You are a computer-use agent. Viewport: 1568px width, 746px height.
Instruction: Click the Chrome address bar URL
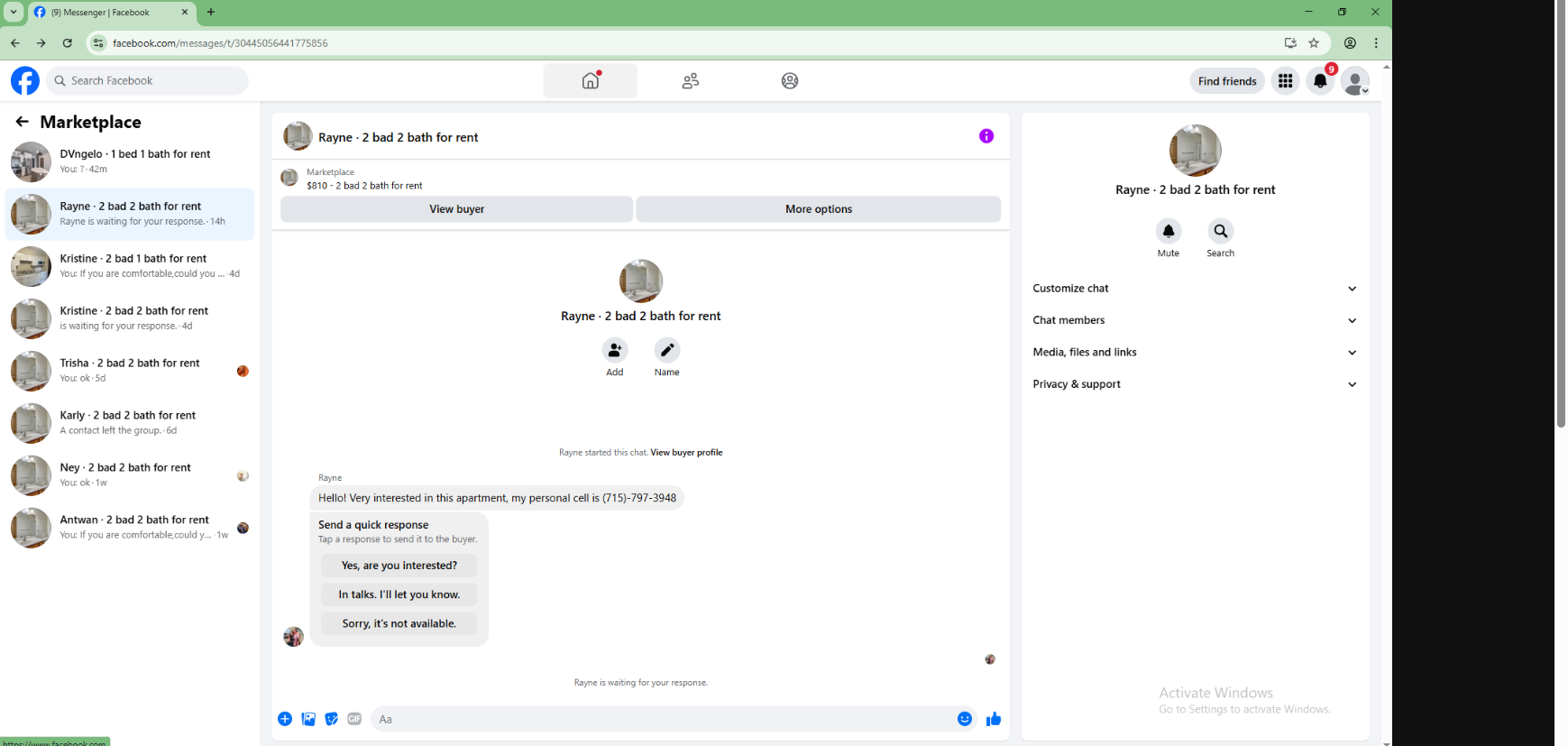tap(220, 42)
